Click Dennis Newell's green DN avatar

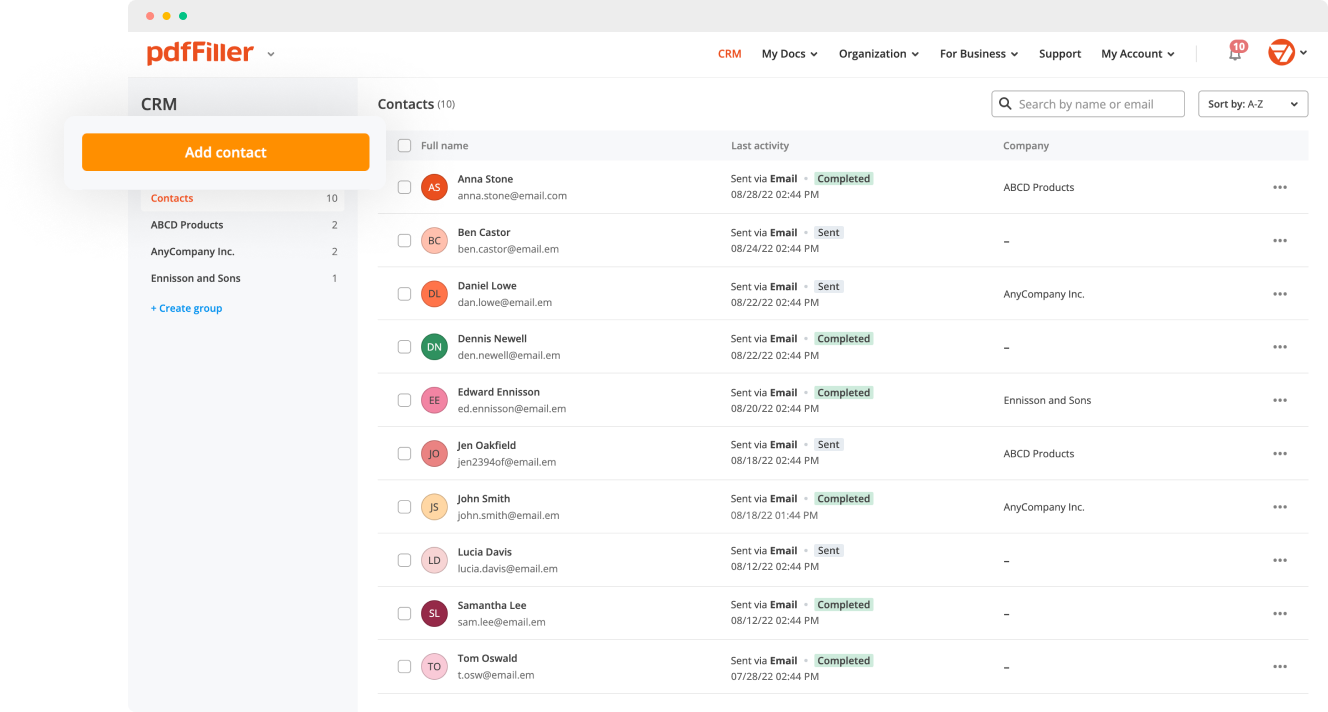click(434, 347)
